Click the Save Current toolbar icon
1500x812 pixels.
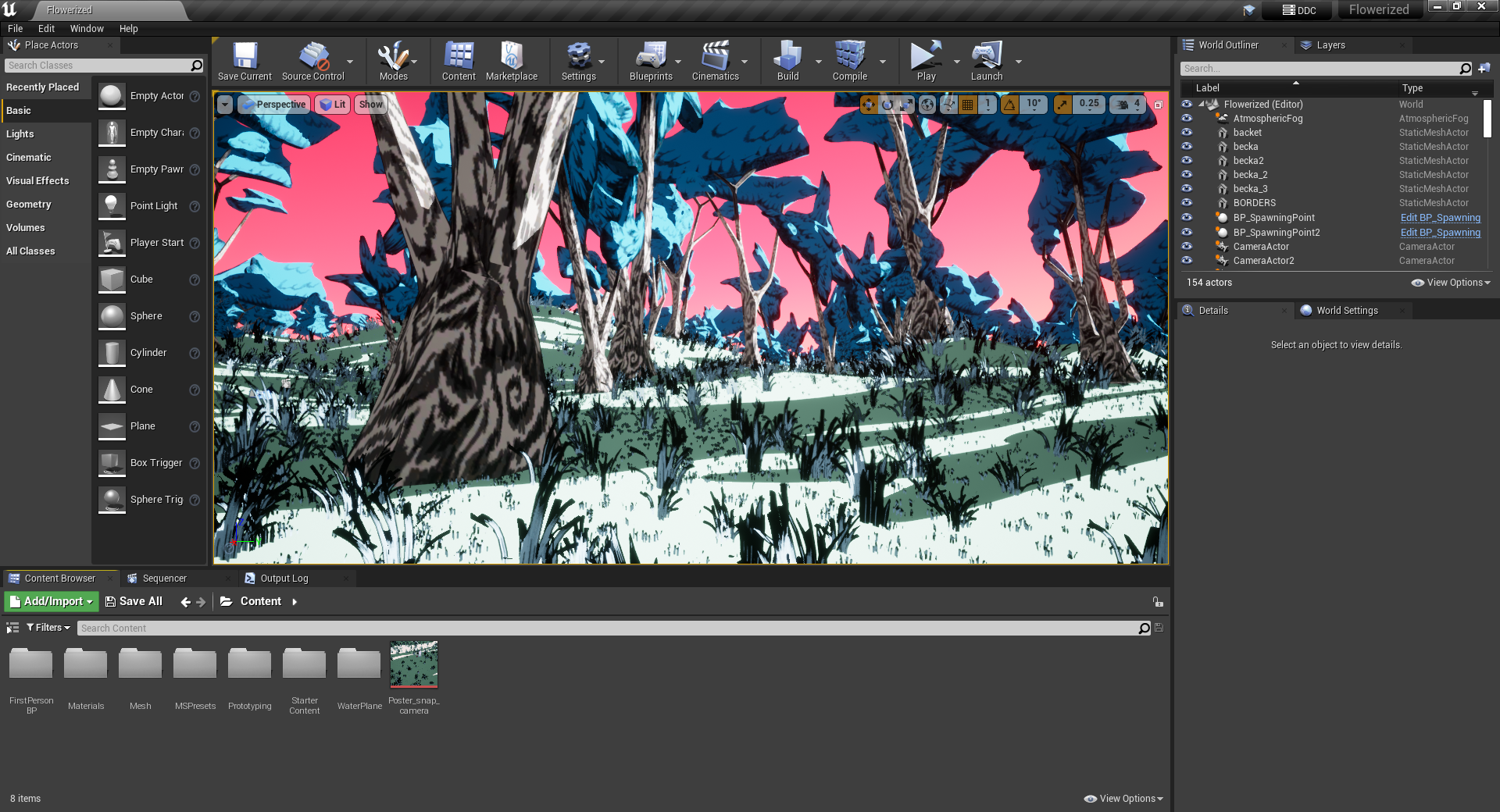point(245,61)
